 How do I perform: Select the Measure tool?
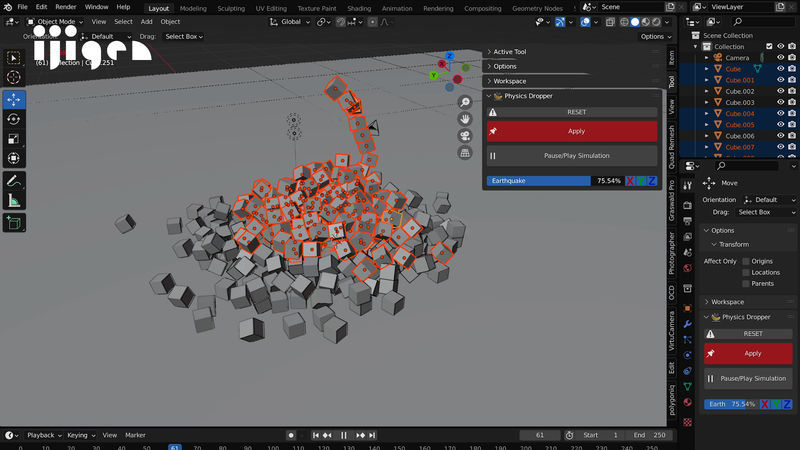14,201
